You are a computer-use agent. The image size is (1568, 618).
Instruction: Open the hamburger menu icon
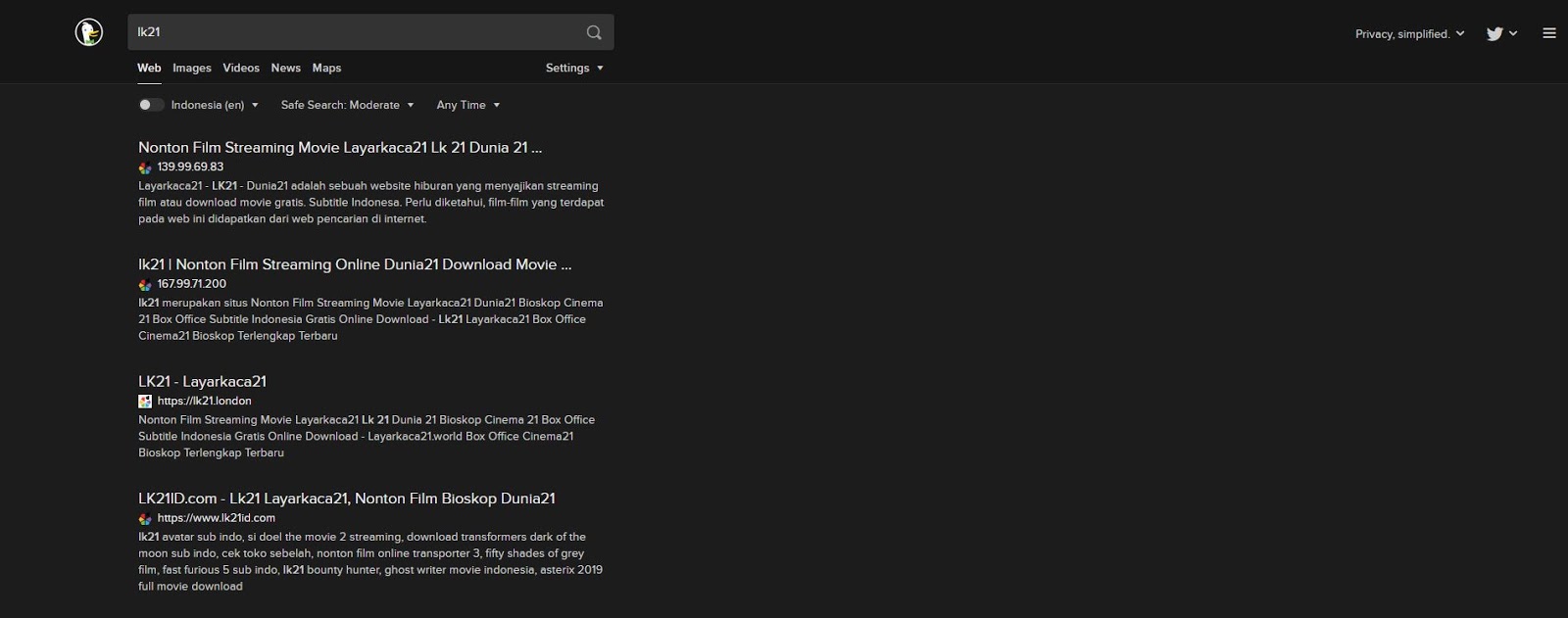(1549, 33)
